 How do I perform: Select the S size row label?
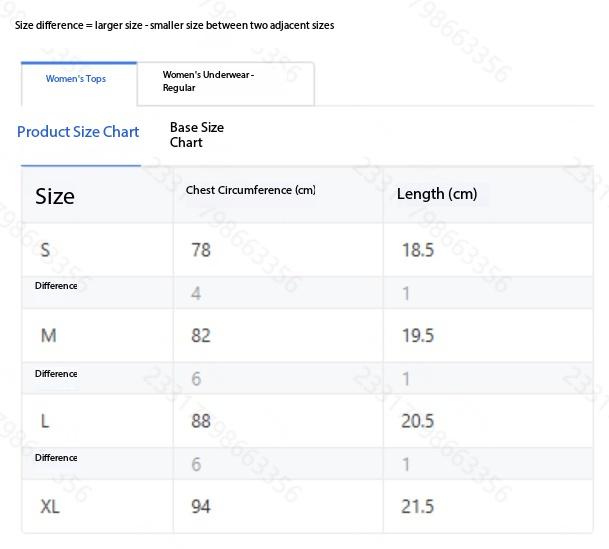[x=45, y=250]
